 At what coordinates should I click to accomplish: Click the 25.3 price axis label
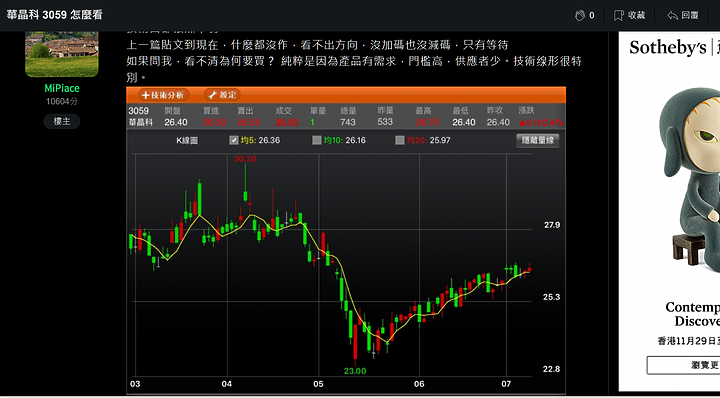[552, 297]
